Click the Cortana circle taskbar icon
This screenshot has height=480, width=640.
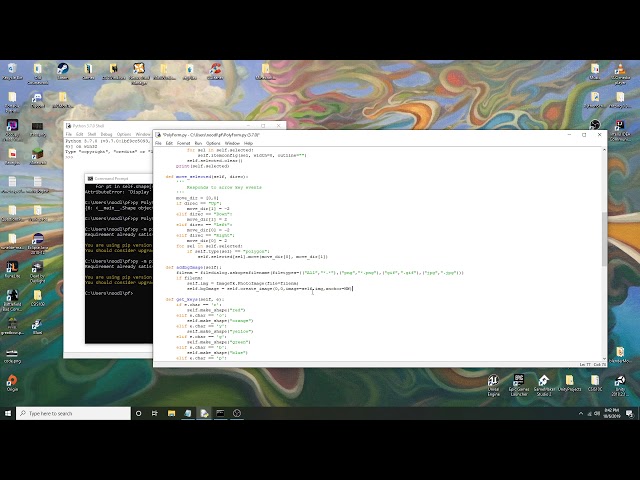point(138,413)
